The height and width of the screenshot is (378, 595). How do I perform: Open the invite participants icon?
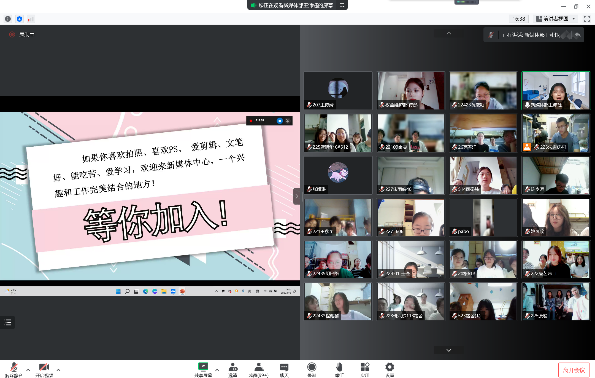233,369
